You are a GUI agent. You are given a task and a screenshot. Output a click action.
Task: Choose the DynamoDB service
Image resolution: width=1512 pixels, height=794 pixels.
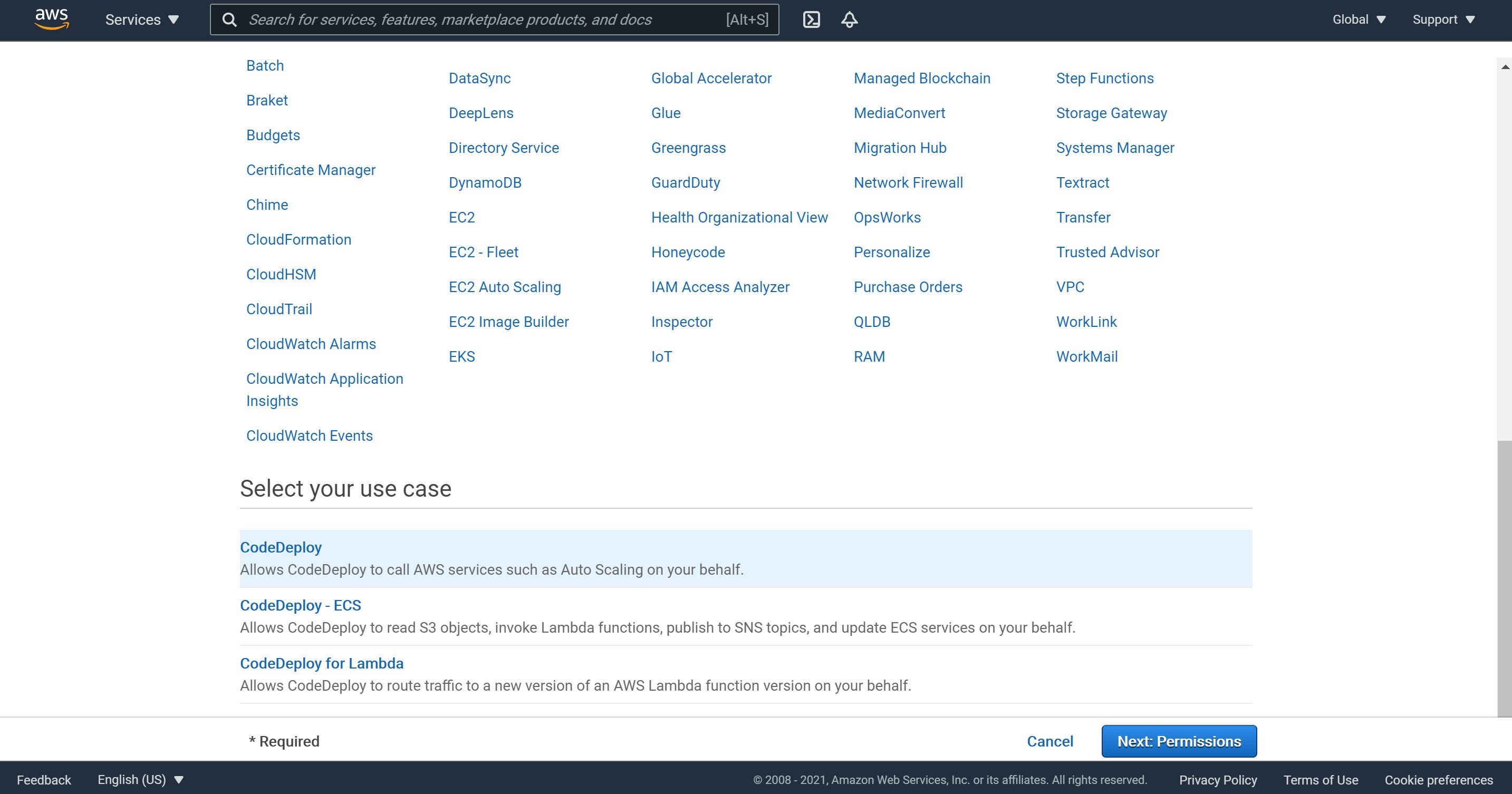[x=485, y=182]
